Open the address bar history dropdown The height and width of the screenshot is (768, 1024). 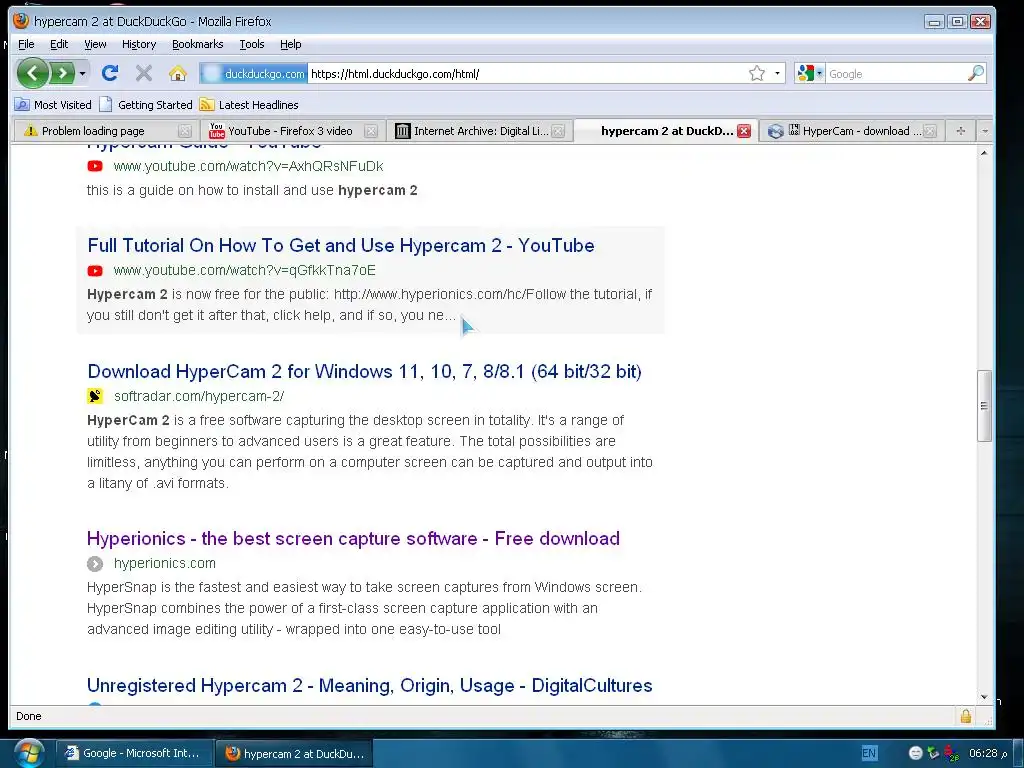[x=777, y=73]
